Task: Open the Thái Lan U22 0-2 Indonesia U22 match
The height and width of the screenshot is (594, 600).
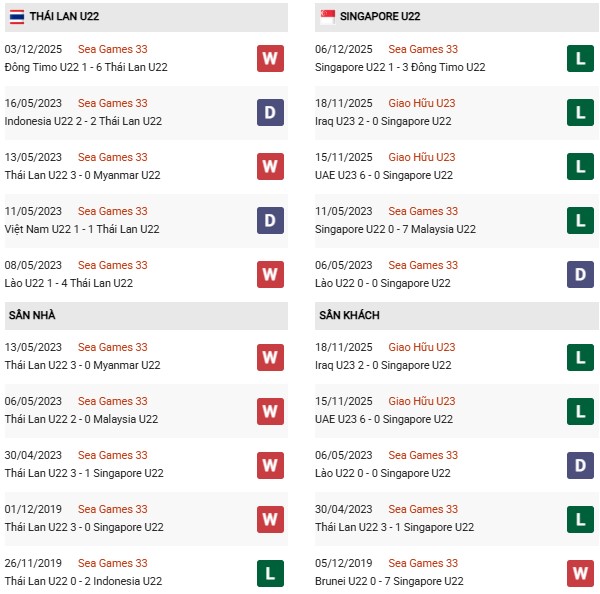Action: [82, 581]
